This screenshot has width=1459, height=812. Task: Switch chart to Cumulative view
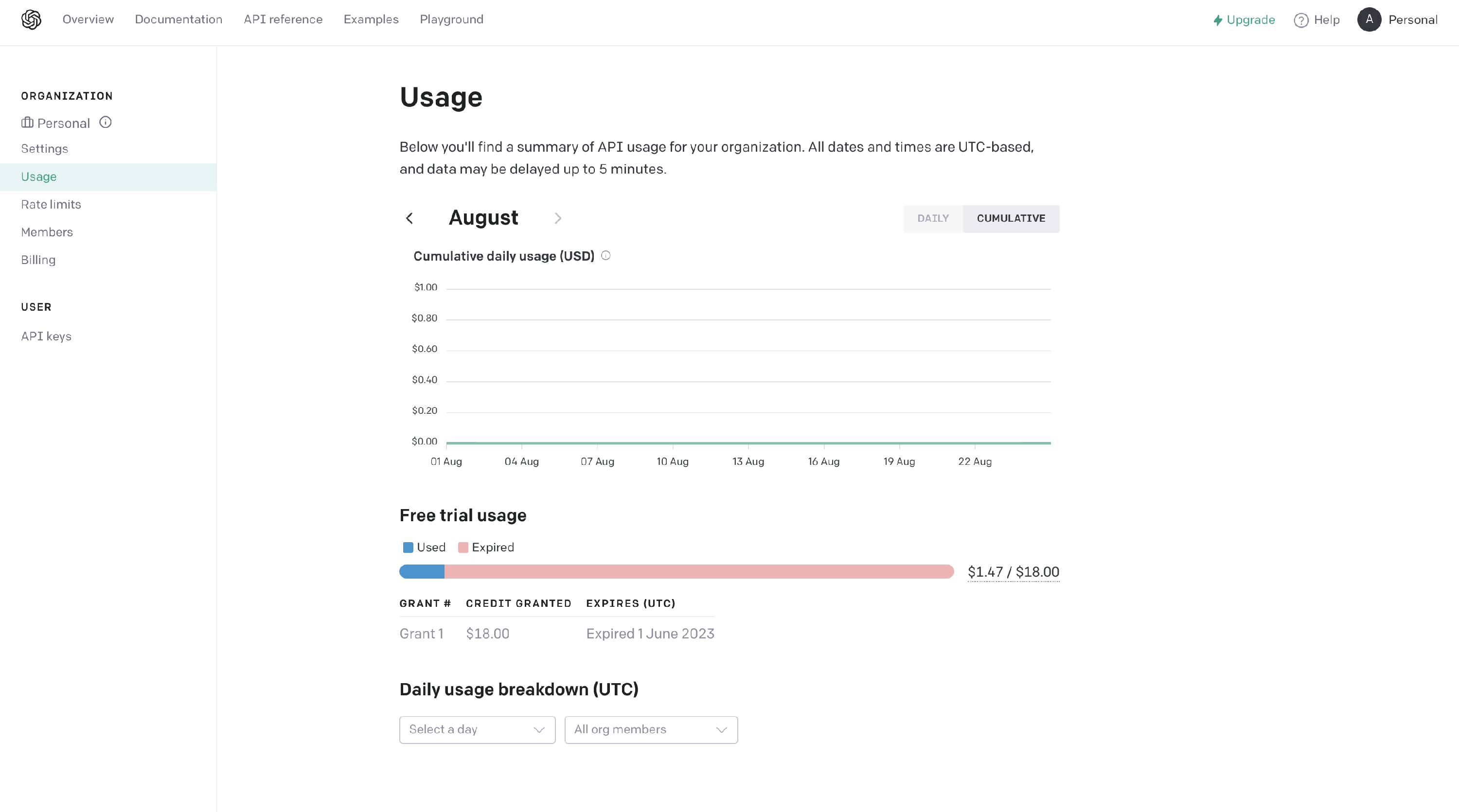click(1011, 219)
